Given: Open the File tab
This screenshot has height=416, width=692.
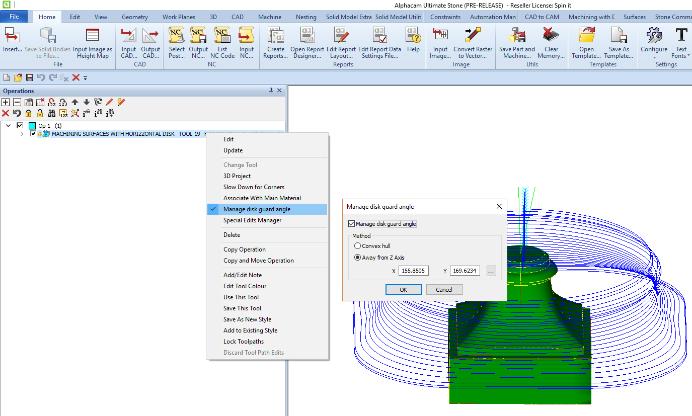Looking at the screenshot, I should point(14,17).
